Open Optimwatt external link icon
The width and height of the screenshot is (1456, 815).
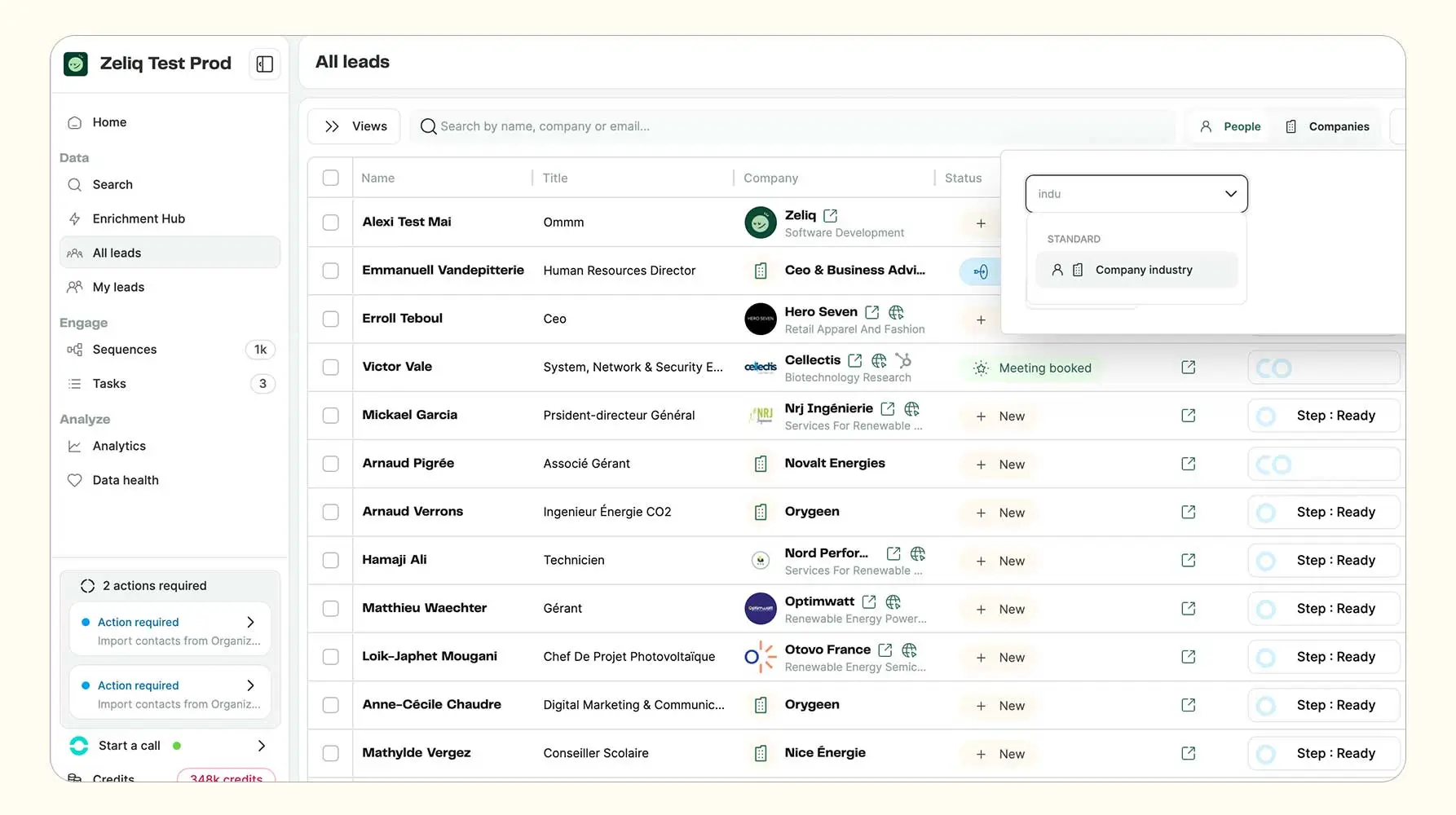[869, 601]
